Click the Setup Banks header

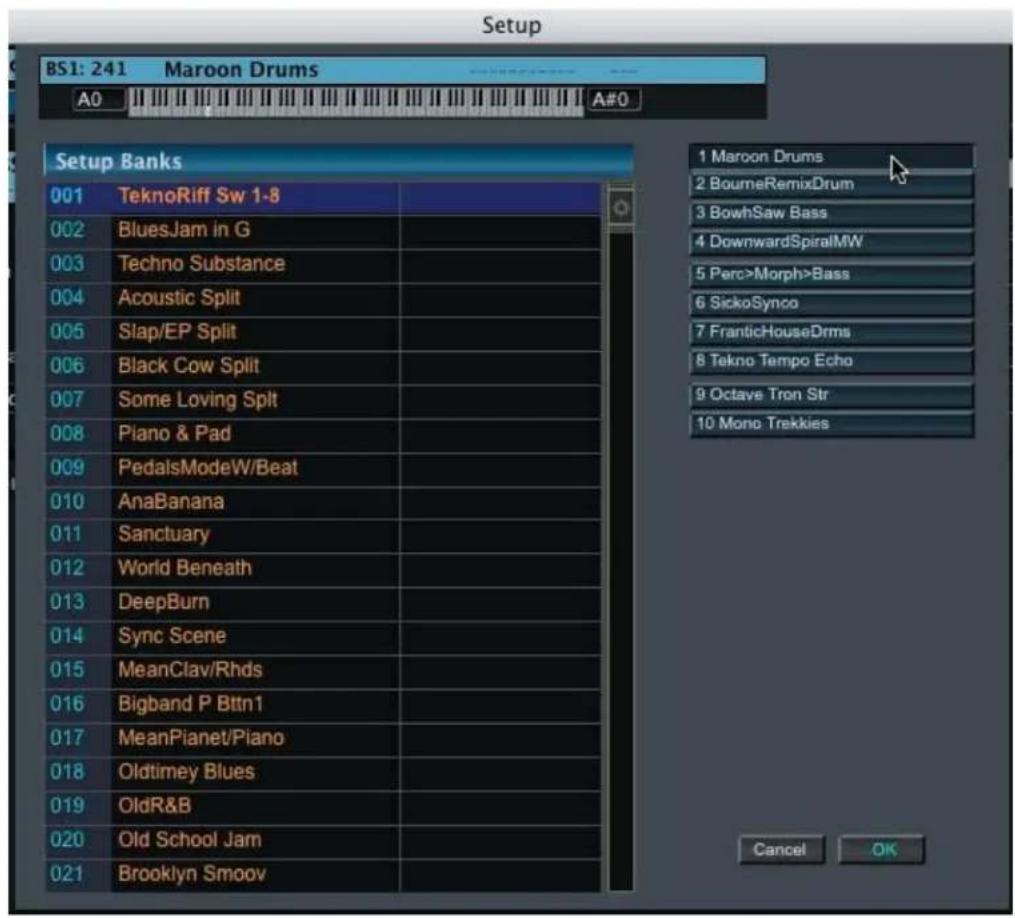pyautogui.click(x=339, y=161)
